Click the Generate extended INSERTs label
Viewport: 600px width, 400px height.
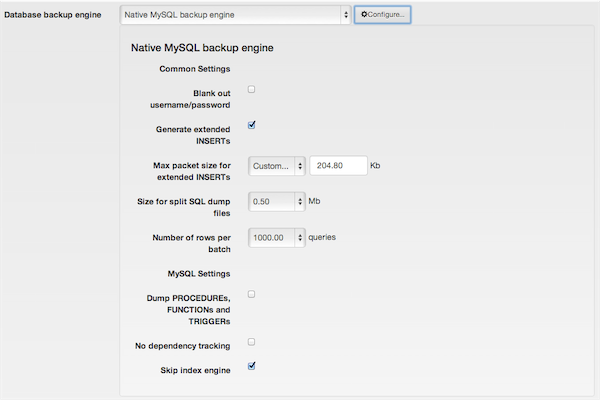click(x=193, y=135)
